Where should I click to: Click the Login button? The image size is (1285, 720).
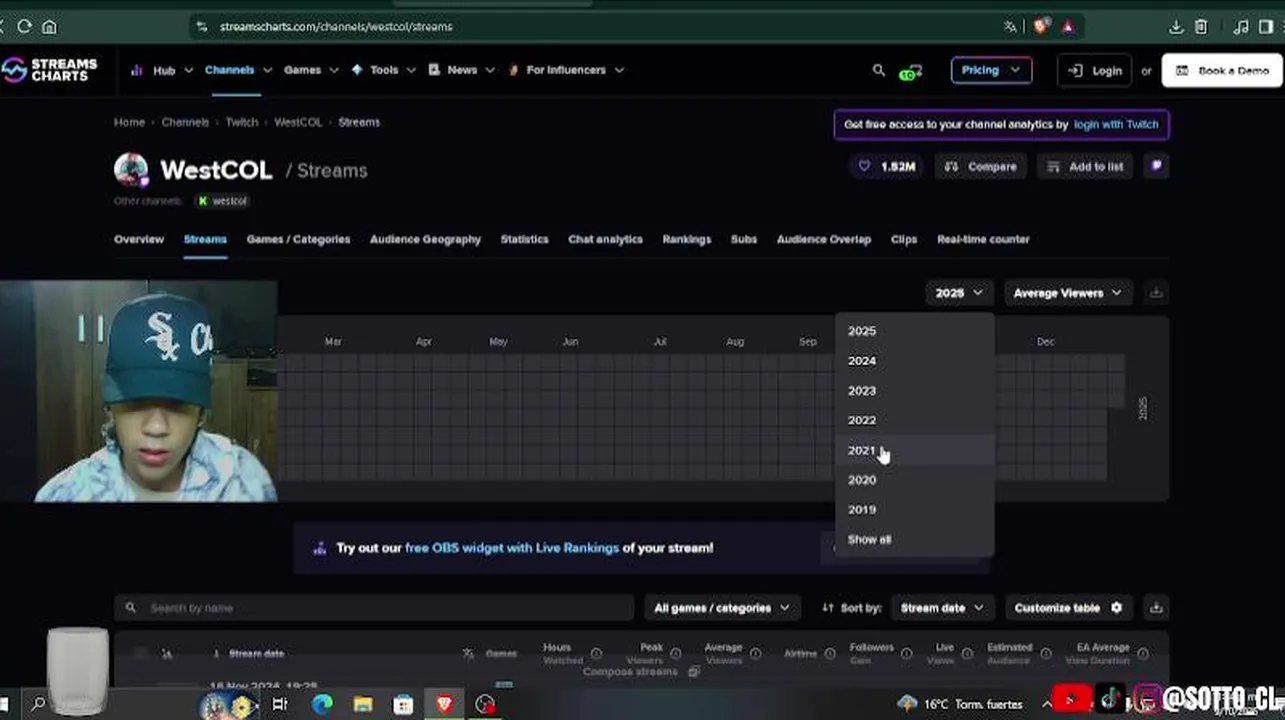[1094, 70]
